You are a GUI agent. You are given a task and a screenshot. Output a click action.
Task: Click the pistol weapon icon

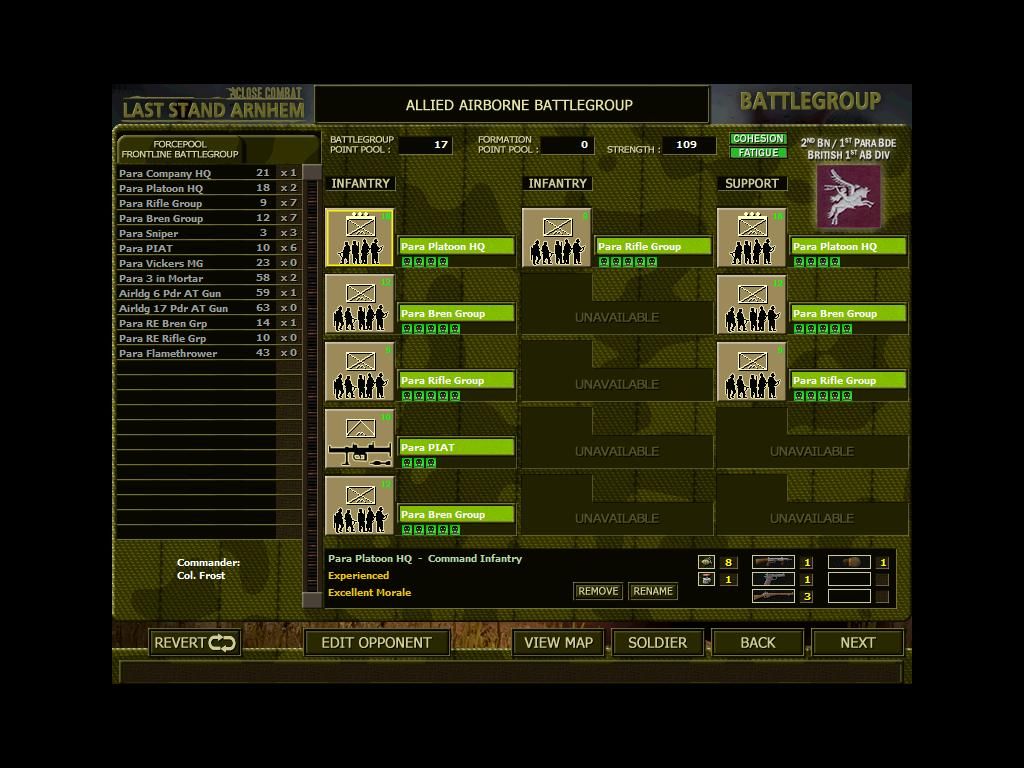(773, 579)
